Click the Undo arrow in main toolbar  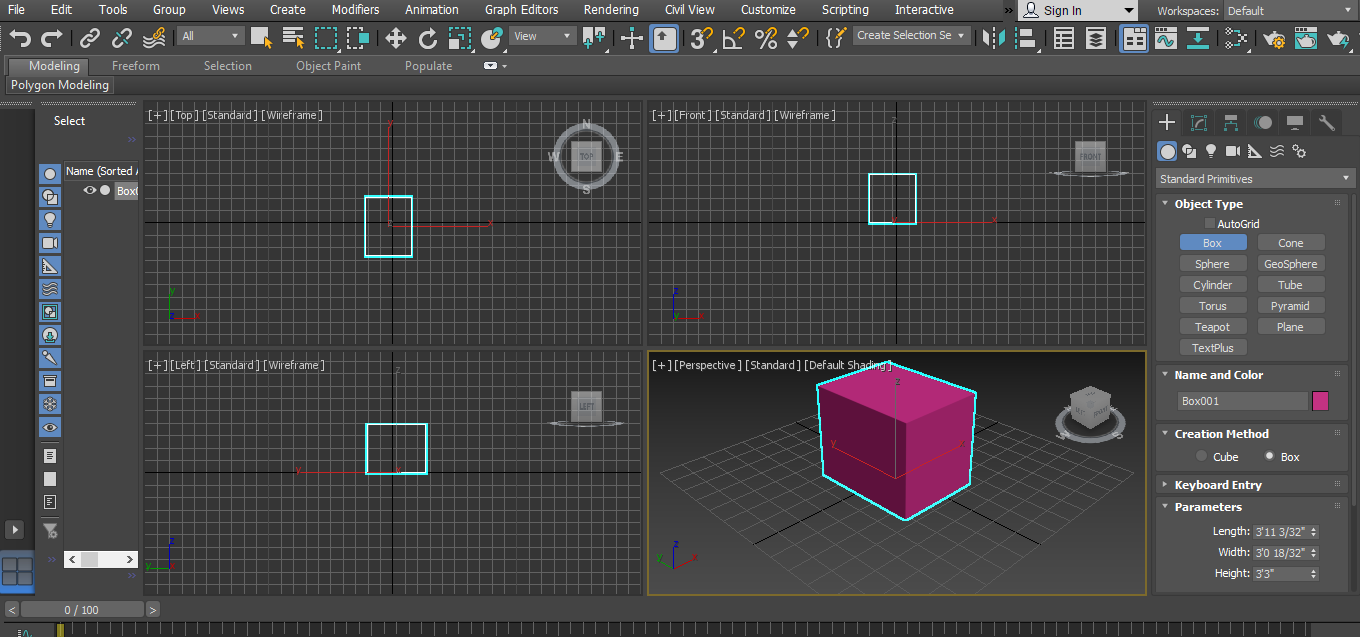click(20, 39)
